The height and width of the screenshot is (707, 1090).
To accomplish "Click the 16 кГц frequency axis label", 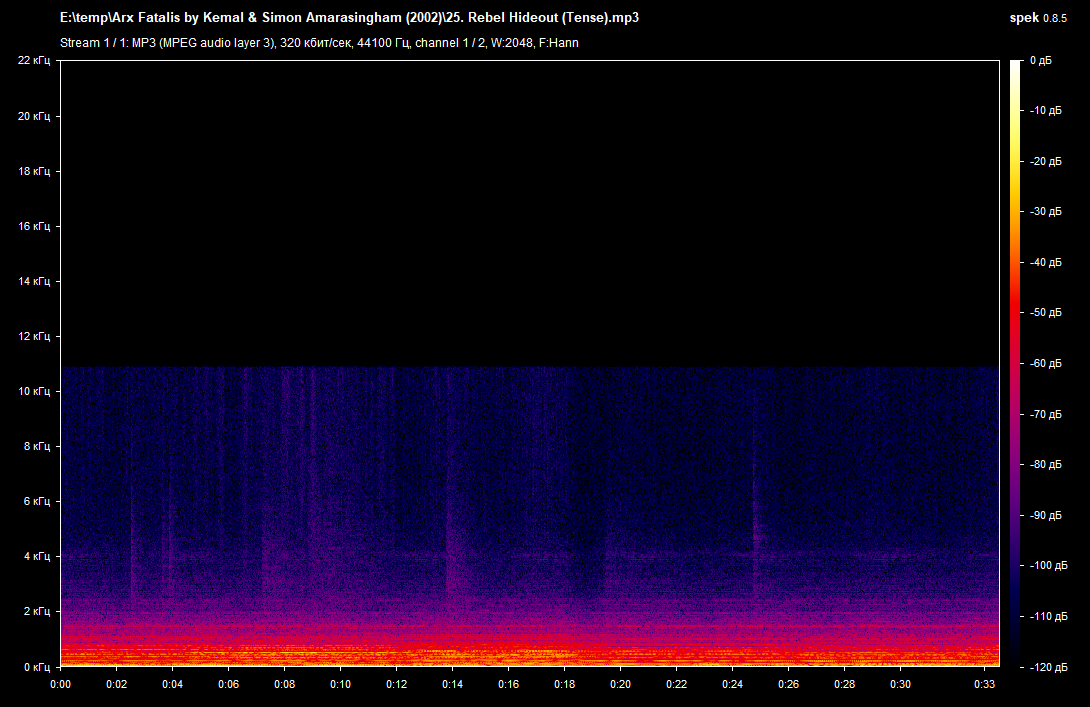I will tap(34, 226).
